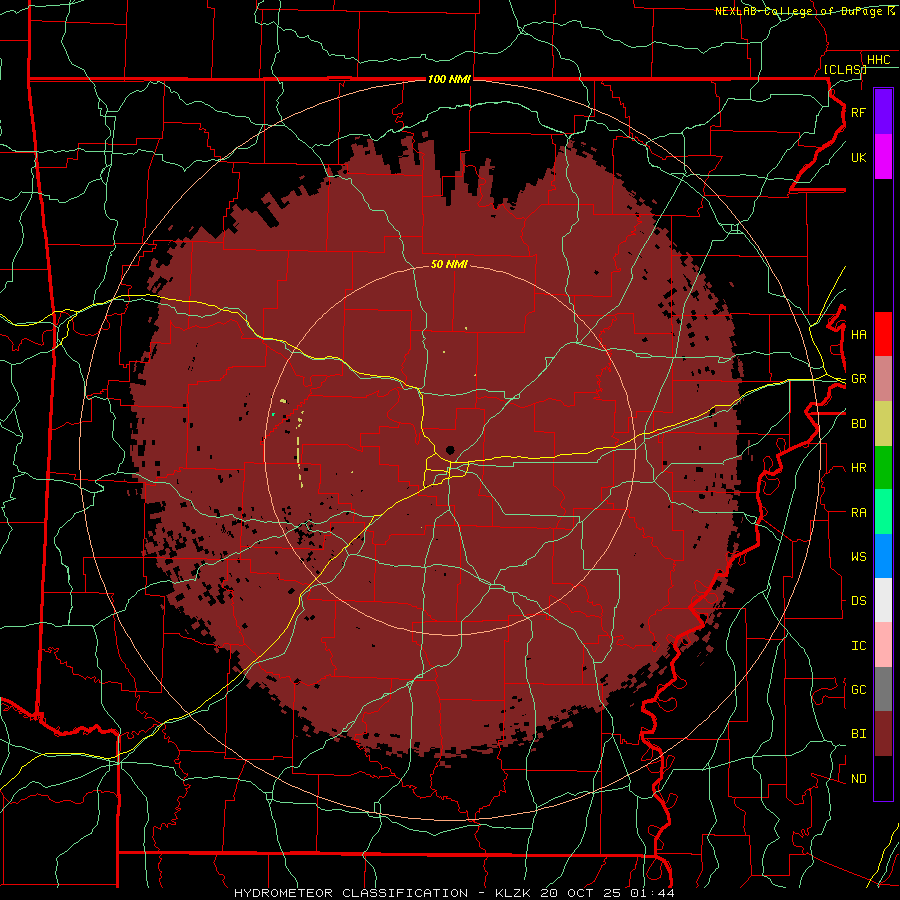
Task: Click the ND legend label
Action: tap(858, 778)
